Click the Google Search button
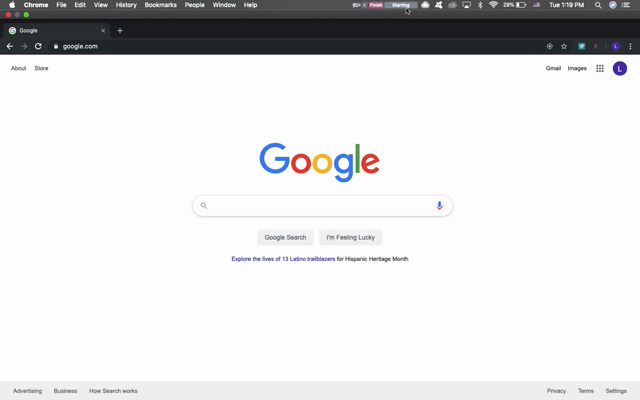The image size is (640, 400). [285, 237]
